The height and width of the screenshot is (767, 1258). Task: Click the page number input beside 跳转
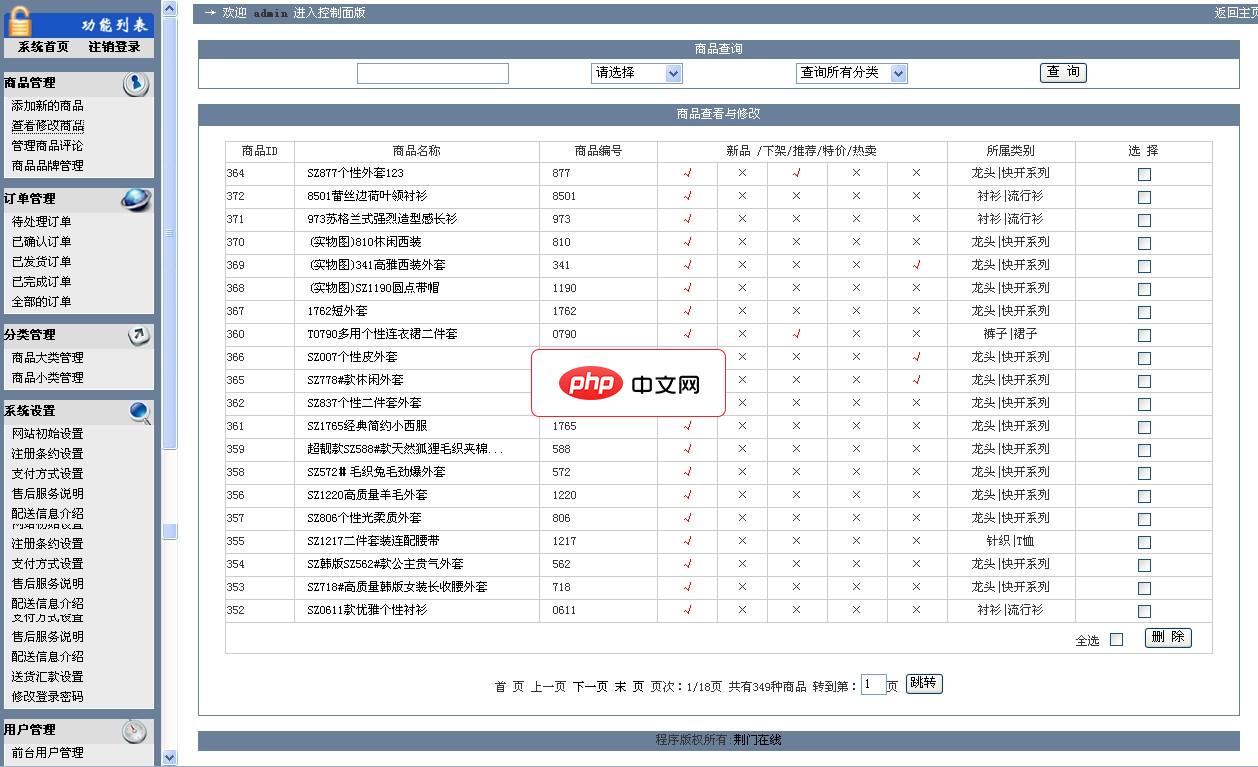point(875,684)
